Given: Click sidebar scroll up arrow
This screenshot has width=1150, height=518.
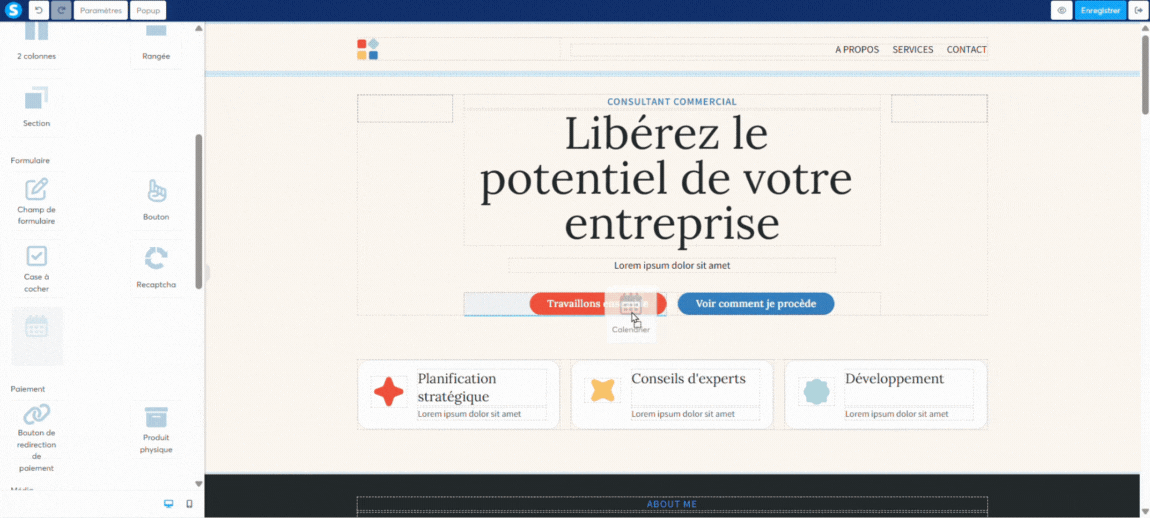Looking at the screenshot, I should pyautogui.click(x=198, y=29).
